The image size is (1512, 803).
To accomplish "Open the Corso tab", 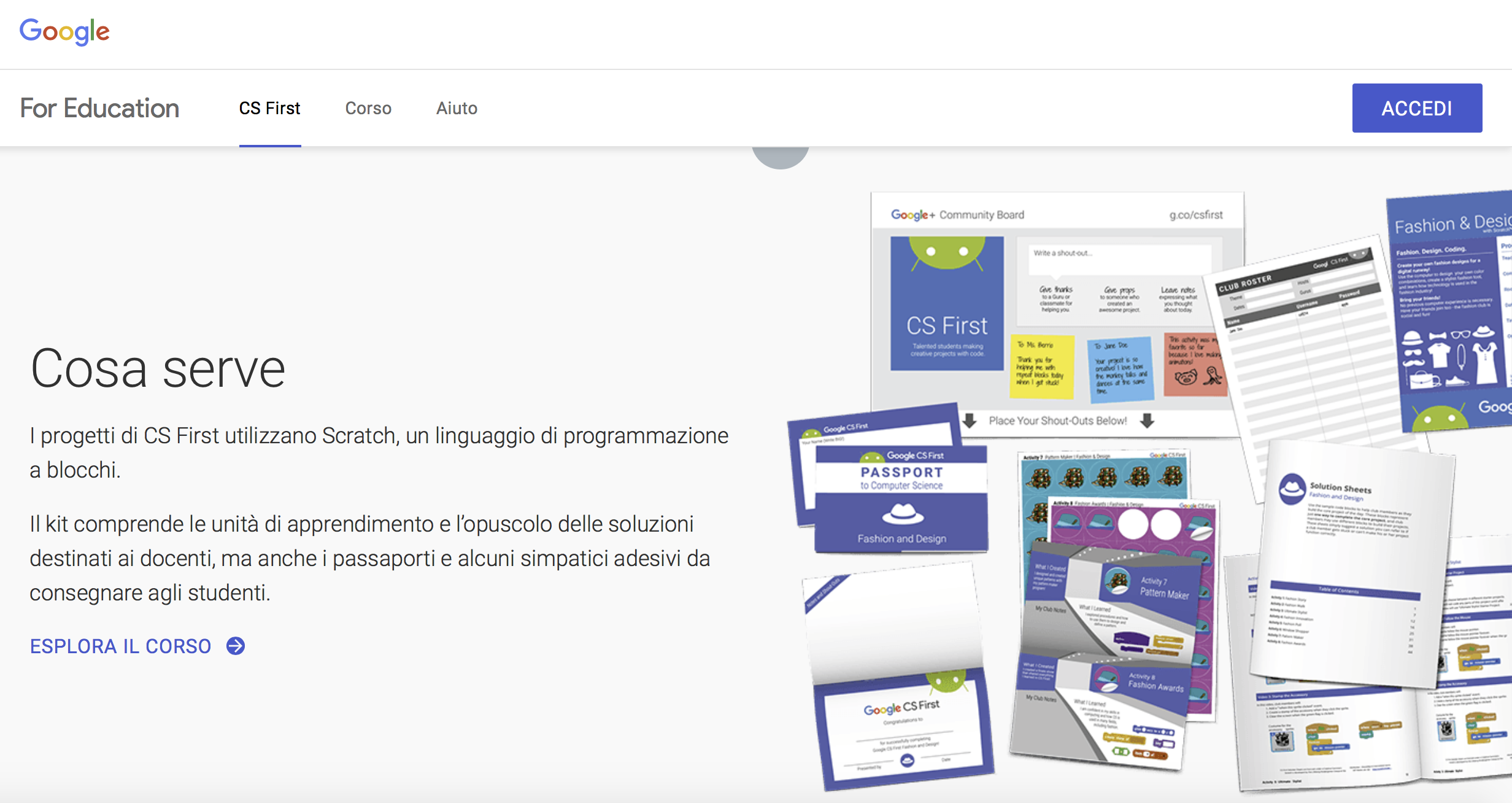I will click(x=368, y=108).
